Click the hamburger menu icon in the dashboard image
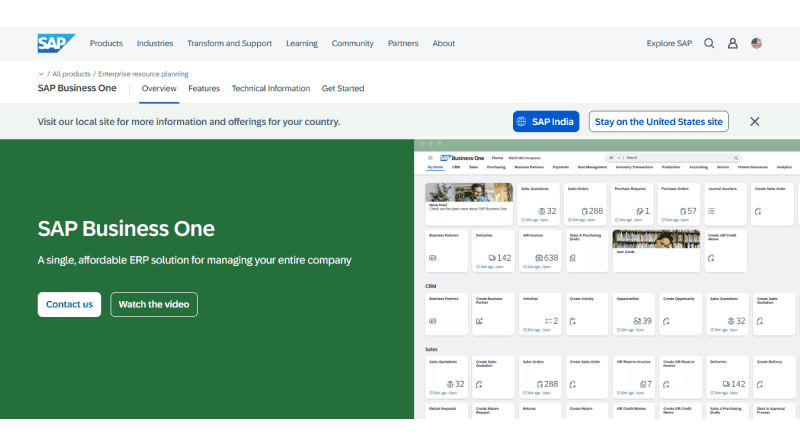 tap(430, 158)
